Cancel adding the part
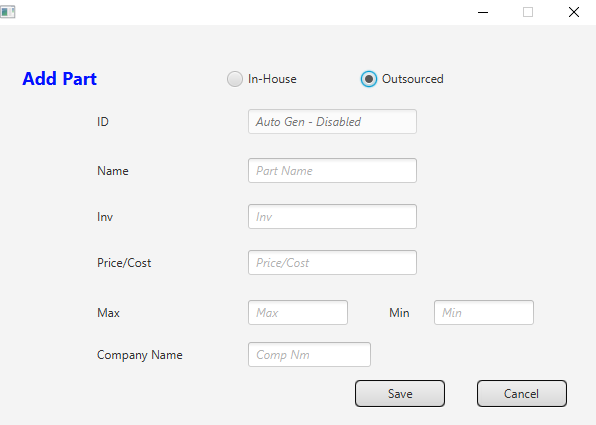Viewport: 596px width, 425px height. point(522,393)
